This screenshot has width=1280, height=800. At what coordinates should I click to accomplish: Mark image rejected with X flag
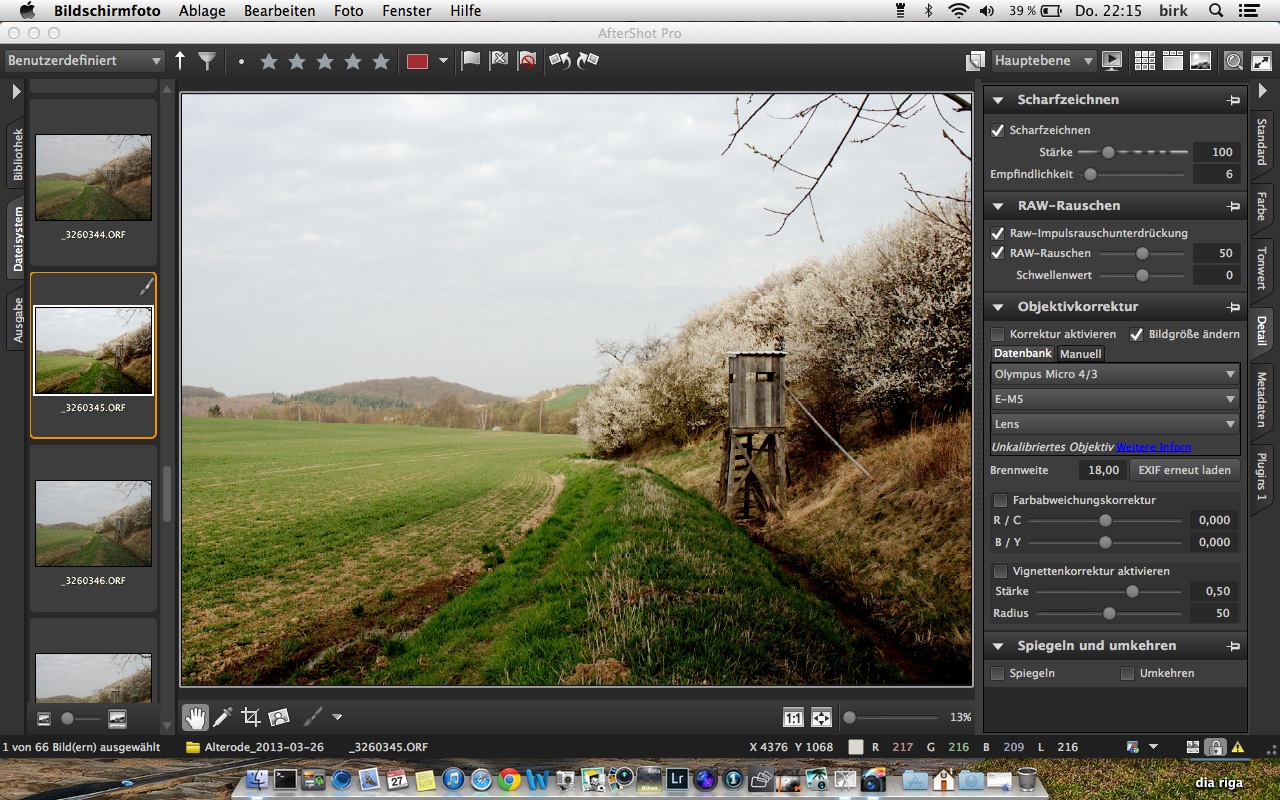click(x=499, y=61)
